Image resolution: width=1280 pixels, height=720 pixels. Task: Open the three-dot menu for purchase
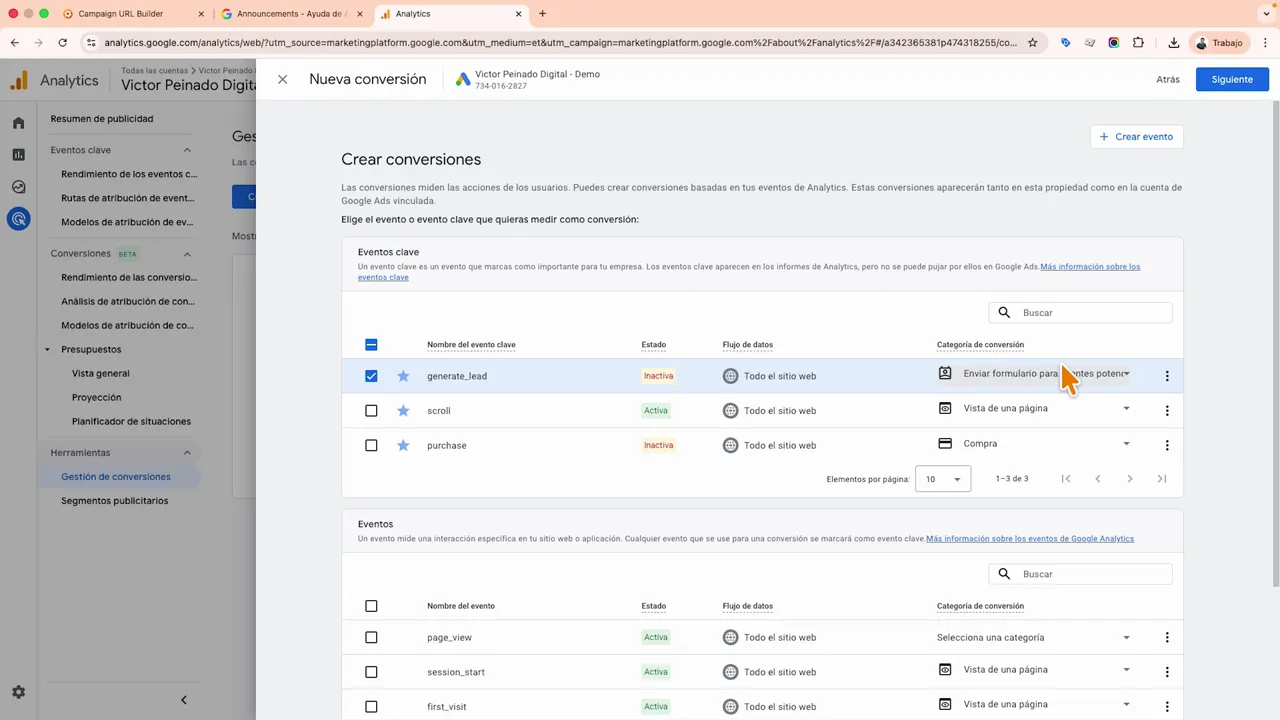(1167, 445)
